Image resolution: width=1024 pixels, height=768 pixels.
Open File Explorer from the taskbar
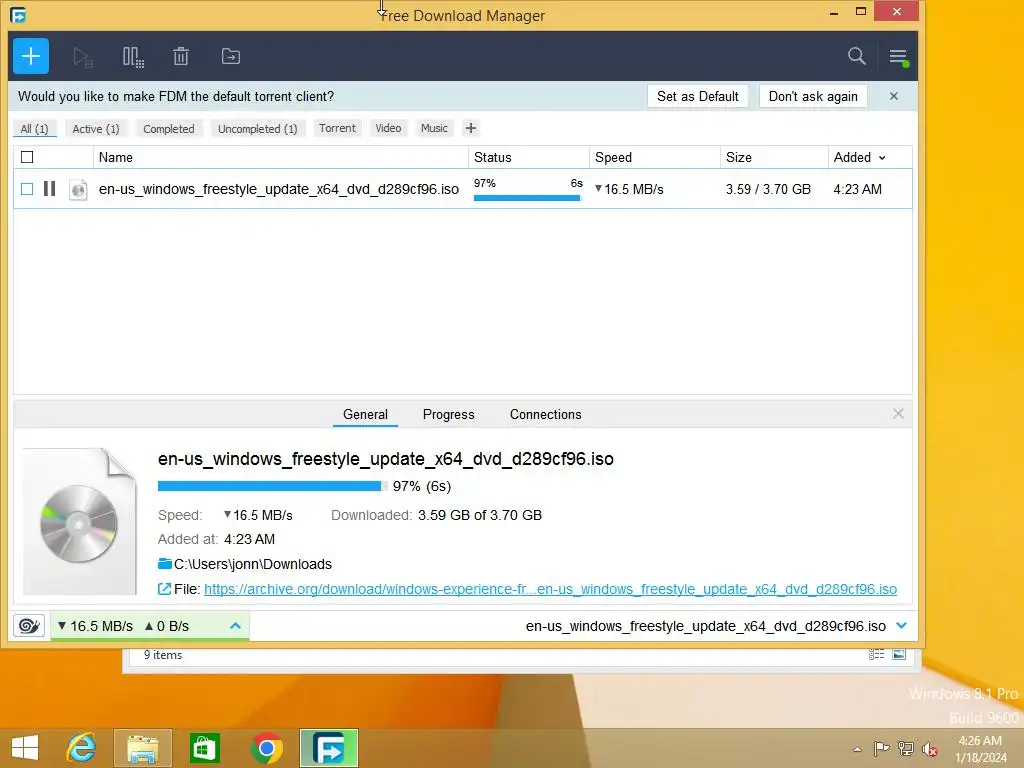coord(142,748)
